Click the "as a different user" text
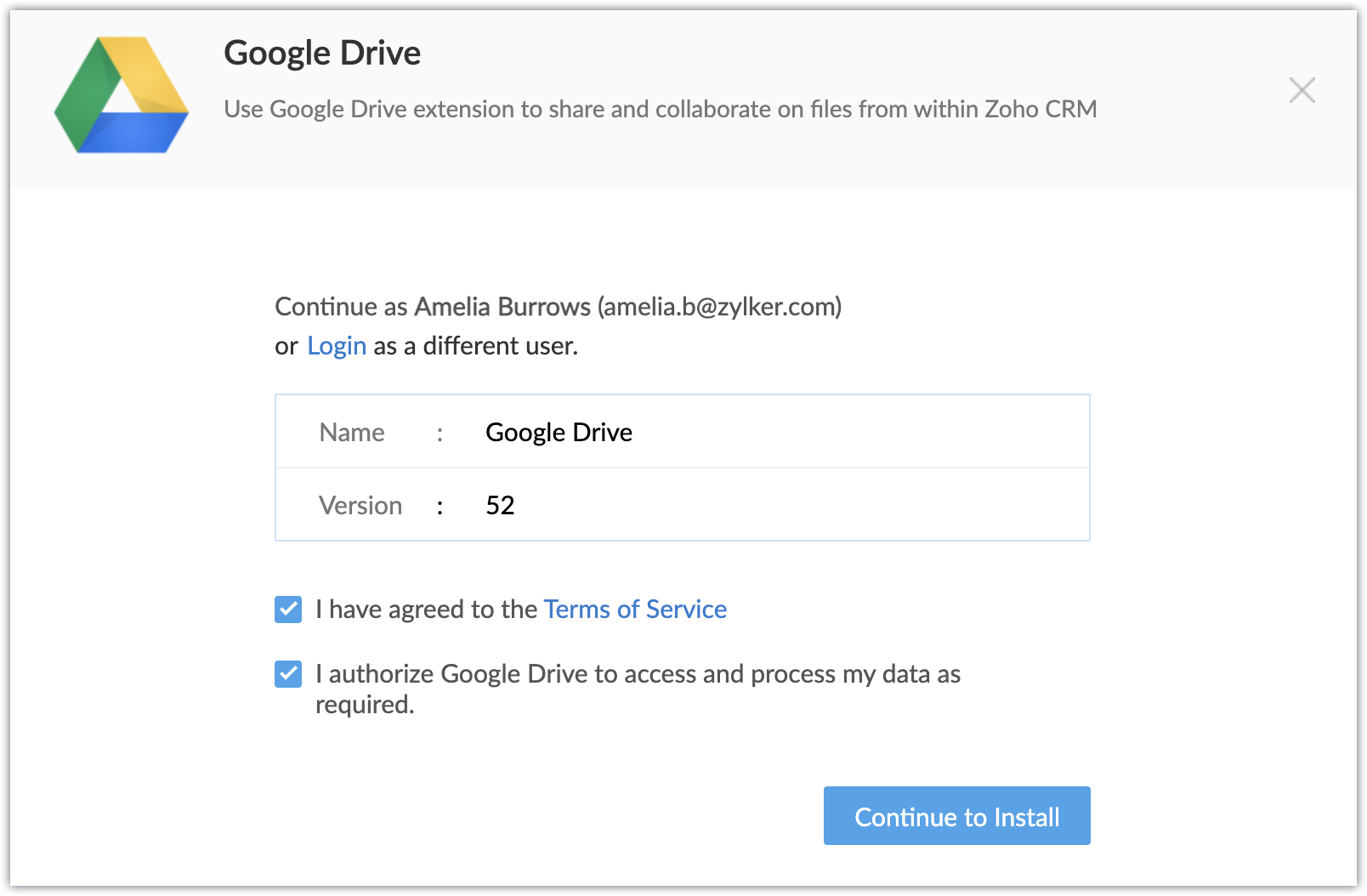 coord(475,346)
